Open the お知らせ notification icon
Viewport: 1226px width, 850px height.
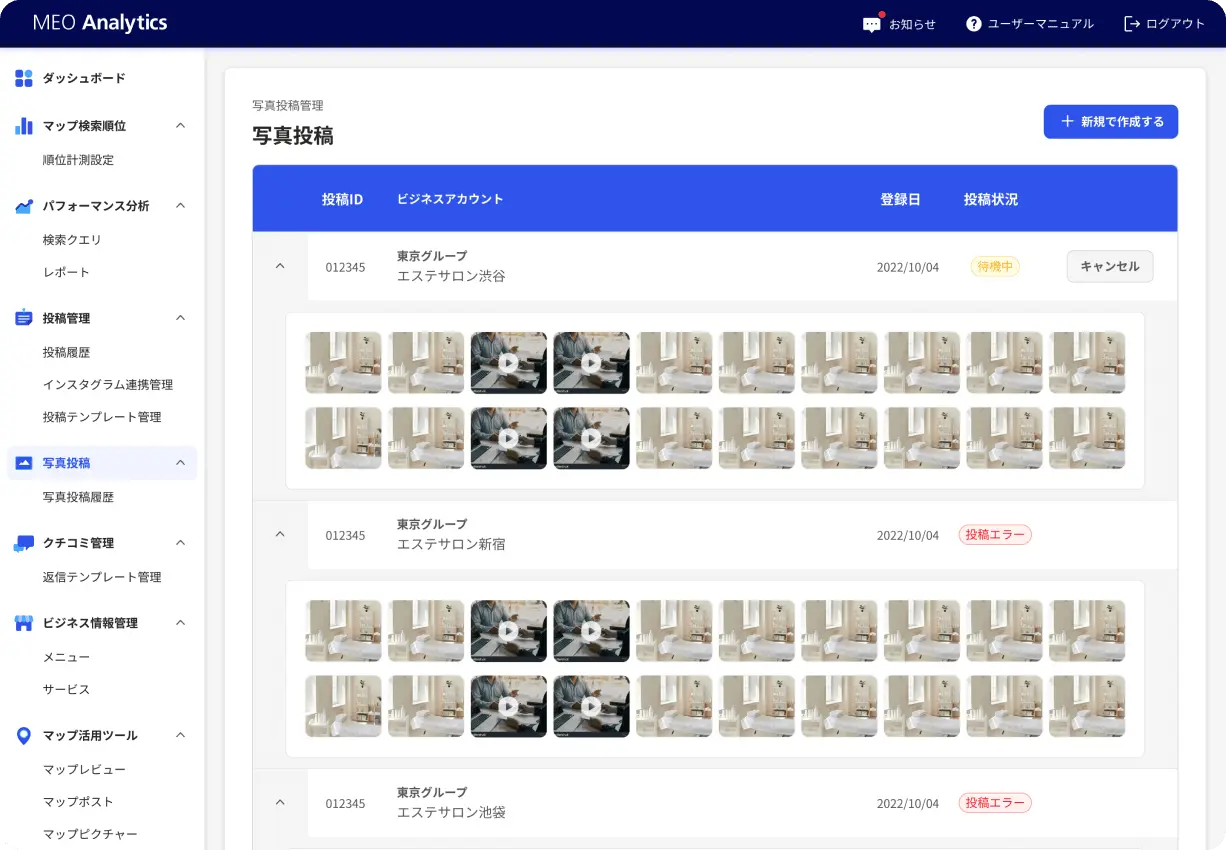872,23
